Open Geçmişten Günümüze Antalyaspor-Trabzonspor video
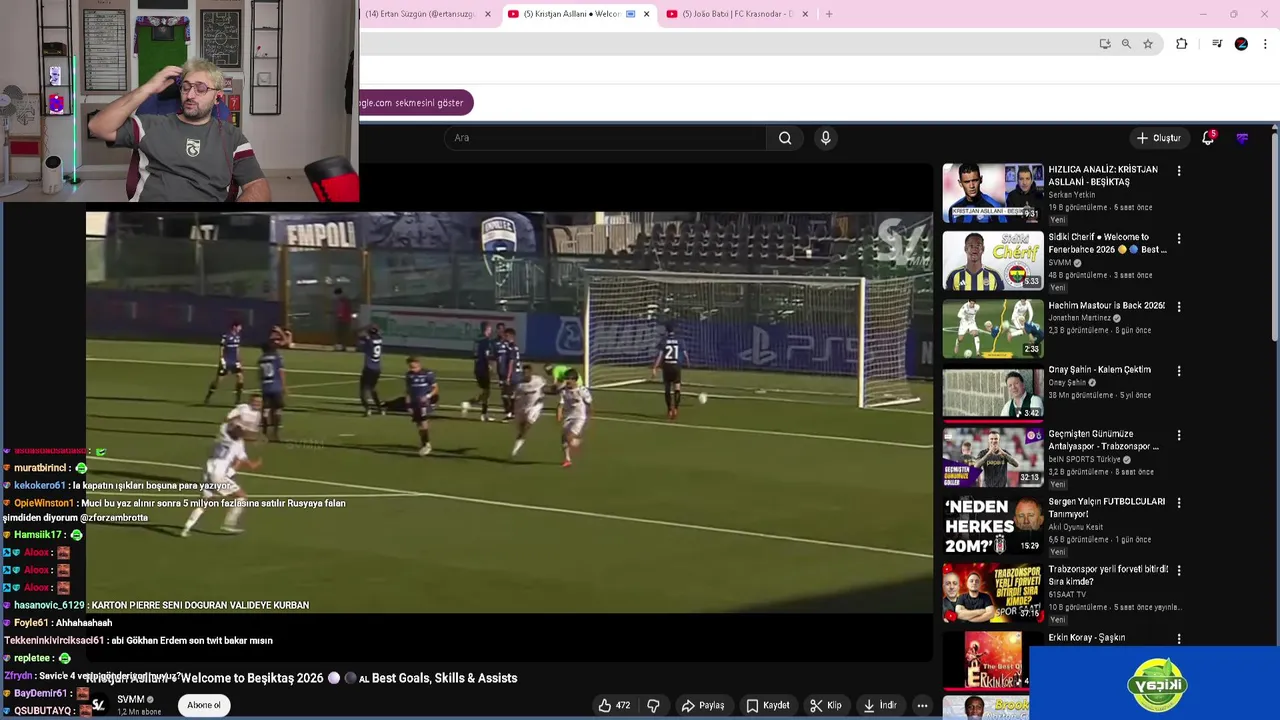Screen dimensions: 1280x720 tap(1103, 440)
